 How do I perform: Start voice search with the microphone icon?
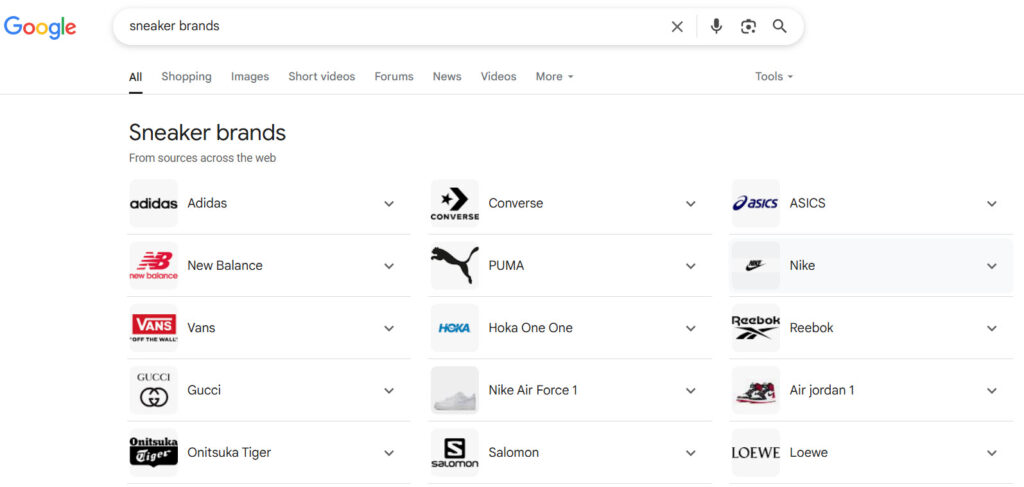click(x=716, y=27)
